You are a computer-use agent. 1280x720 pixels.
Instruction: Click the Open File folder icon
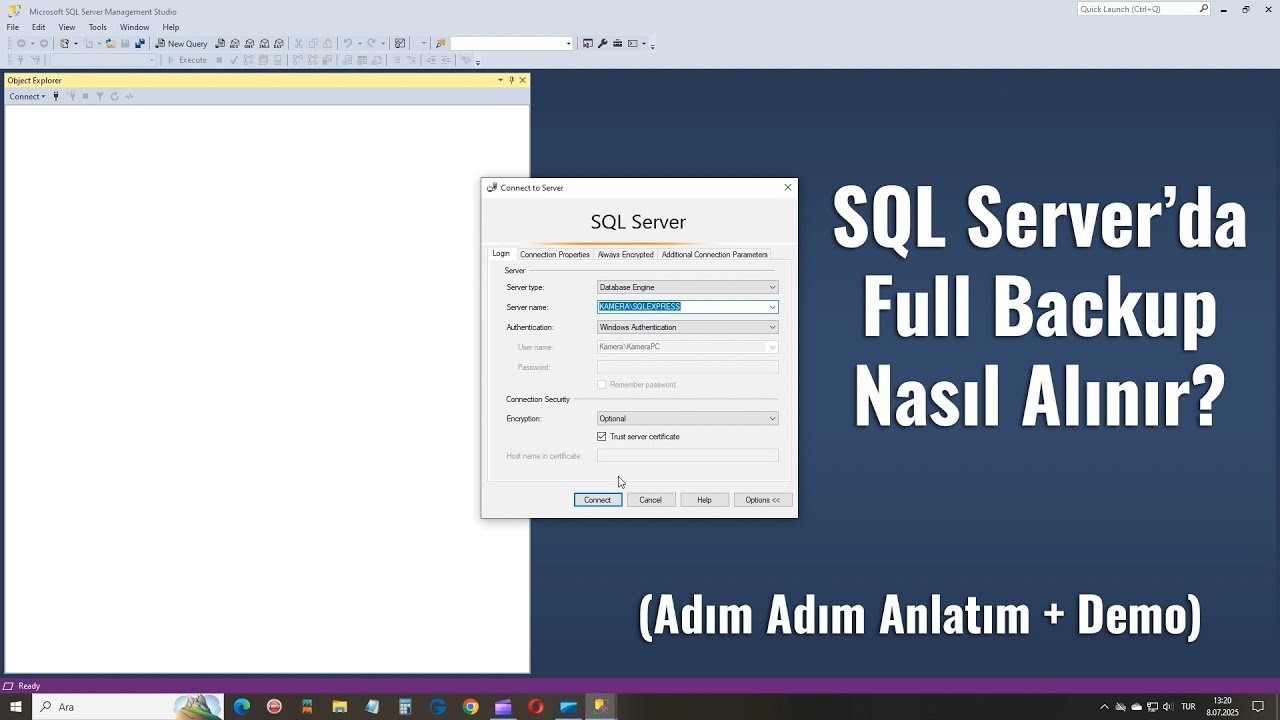(110, 44)
